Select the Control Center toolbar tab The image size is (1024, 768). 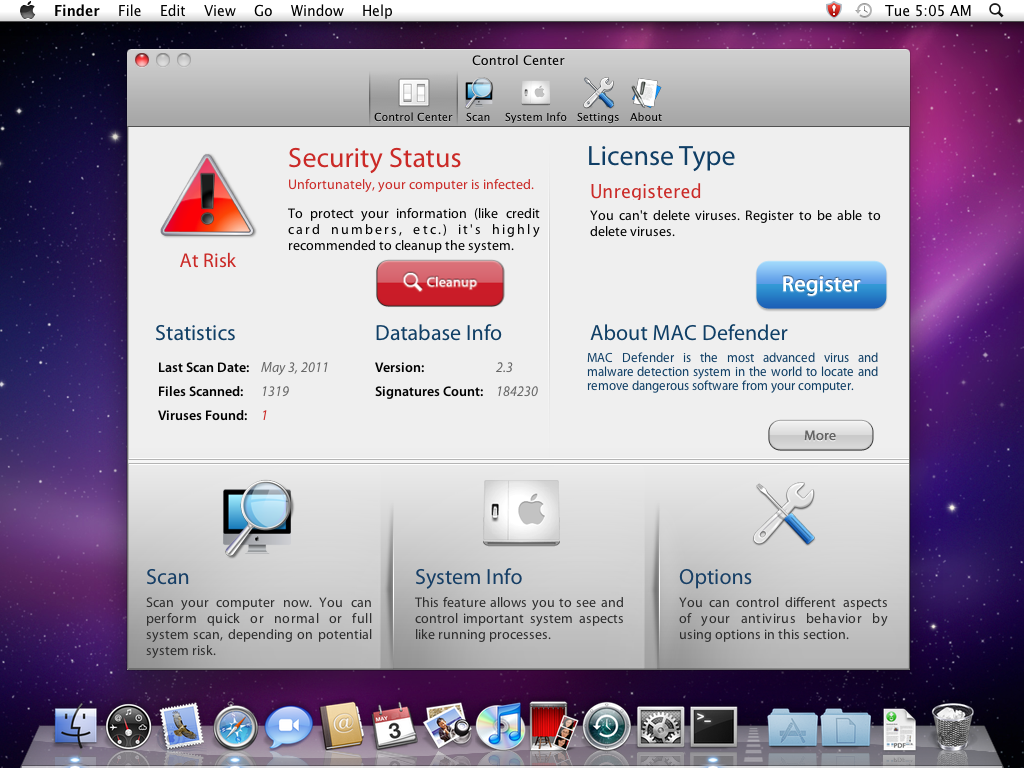[x=413, y=100]
